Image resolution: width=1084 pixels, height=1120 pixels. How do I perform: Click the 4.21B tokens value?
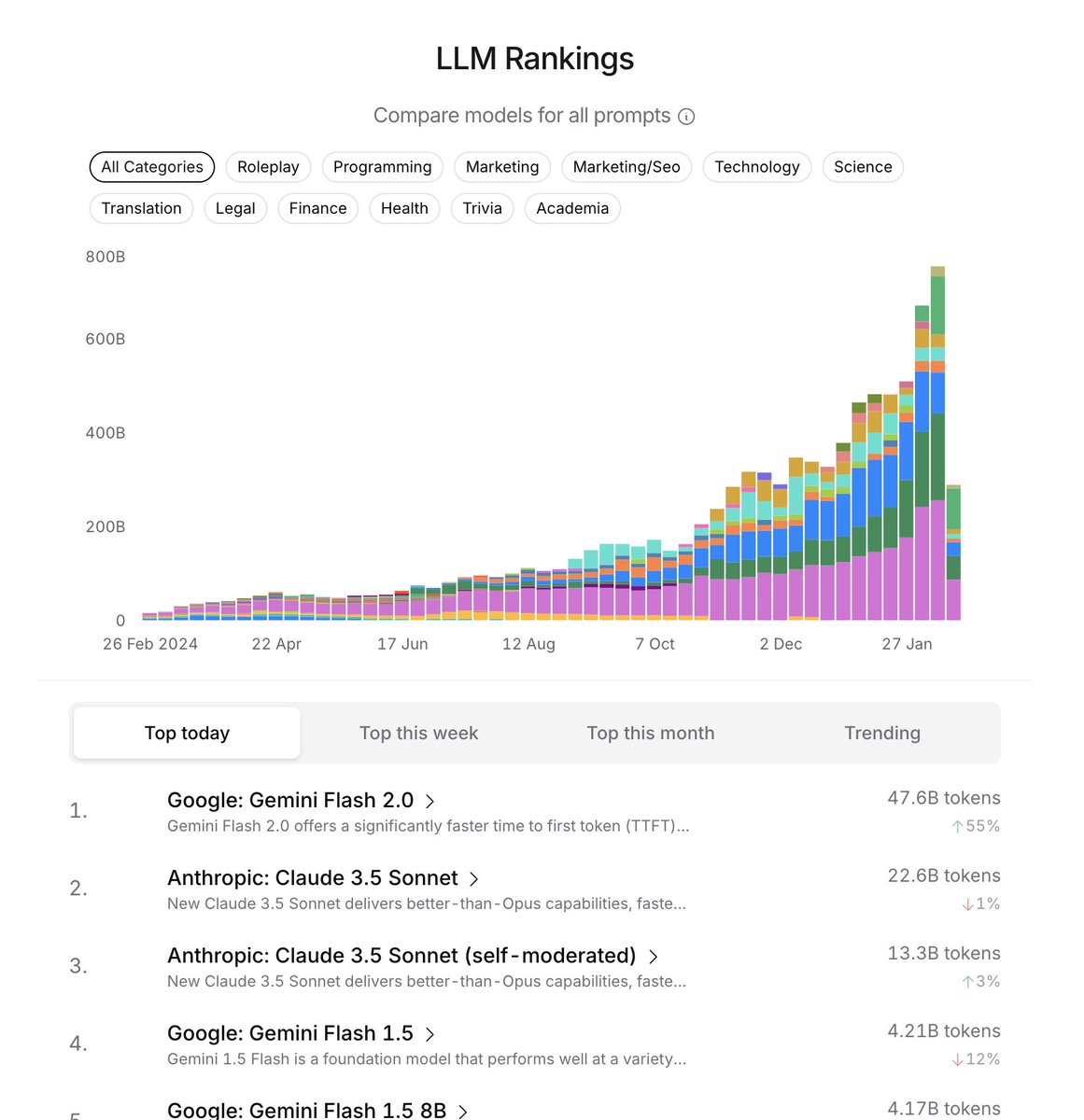944,1030
